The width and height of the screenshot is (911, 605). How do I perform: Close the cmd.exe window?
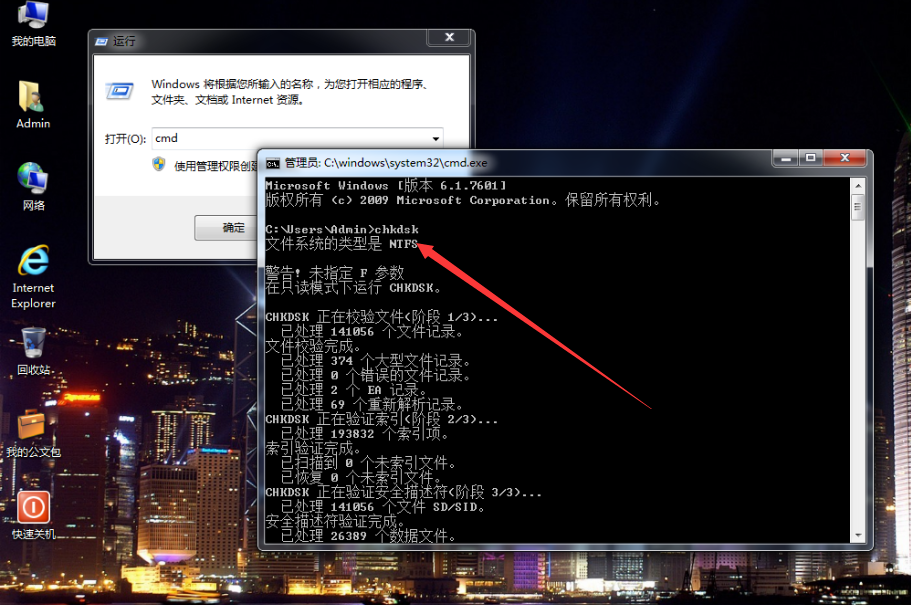pyautogui.click(x=845, y=158)
